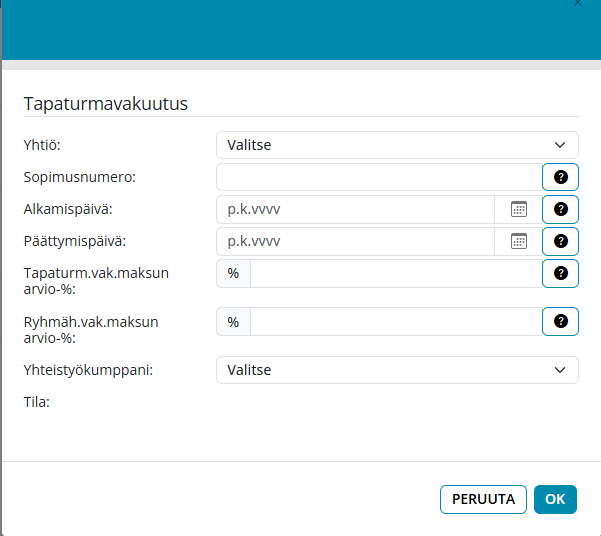Click help icon for Tapaturm.vak.maksun arvio-%

coord(560,273)
